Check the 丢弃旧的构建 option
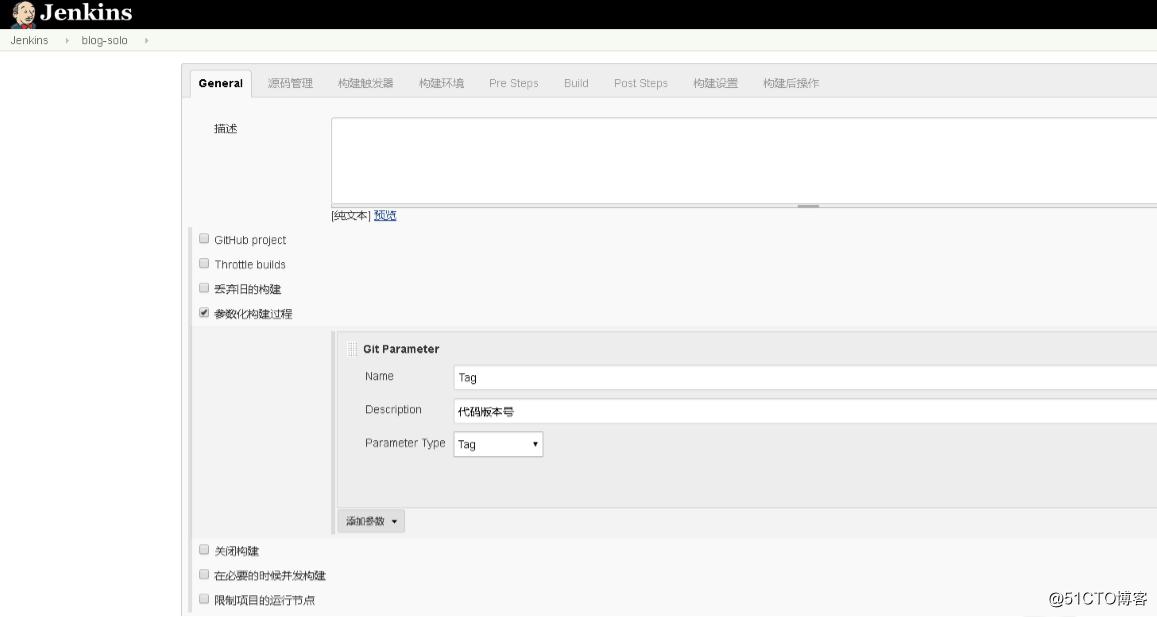 click(x=204, y=288)
